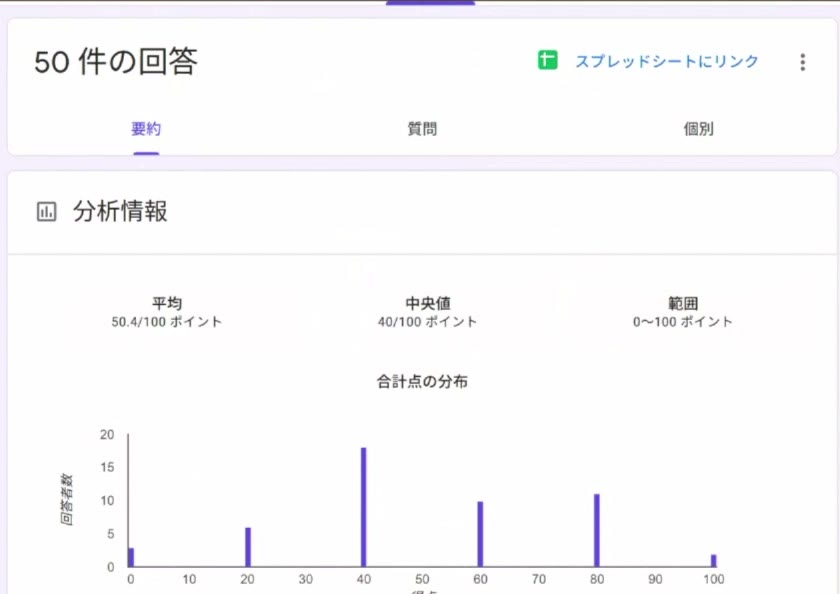Click the 0〜100 ポイント range value
Image resolution: width=840 pixels, height=594 pixels.
683,321
